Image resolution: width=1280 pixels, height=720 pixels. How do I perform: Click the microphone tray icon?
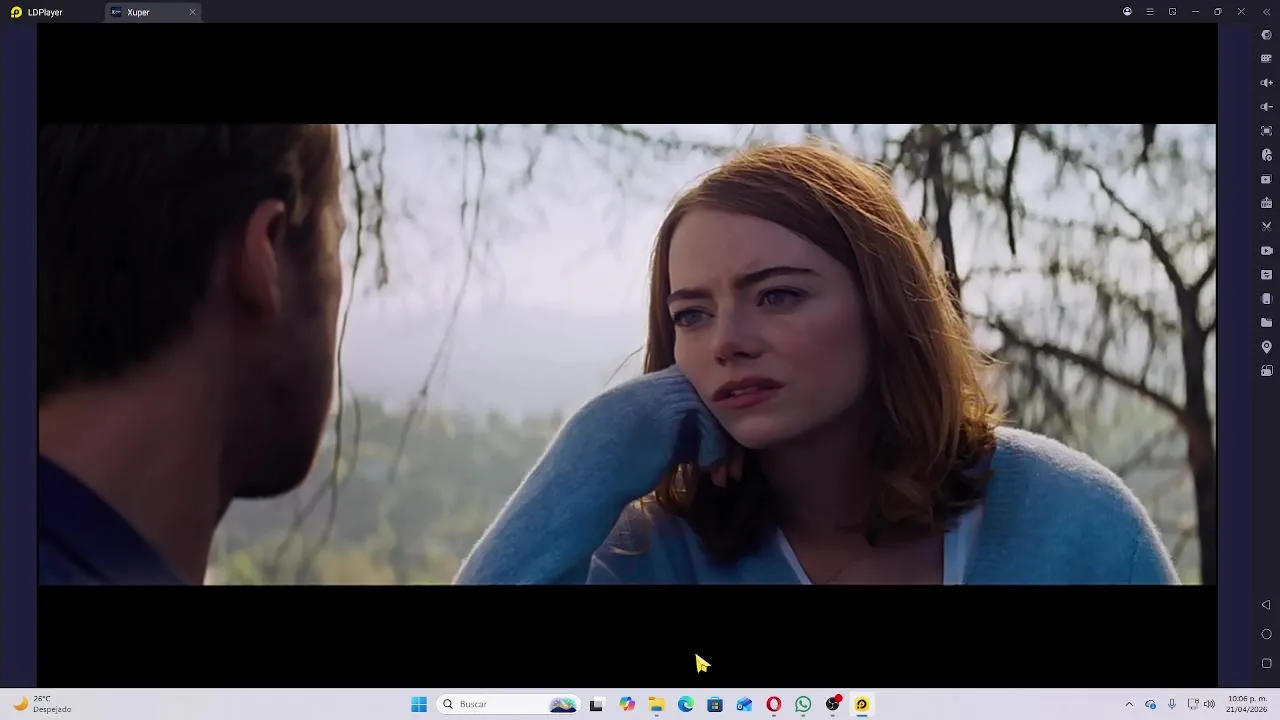point(1172,704)
